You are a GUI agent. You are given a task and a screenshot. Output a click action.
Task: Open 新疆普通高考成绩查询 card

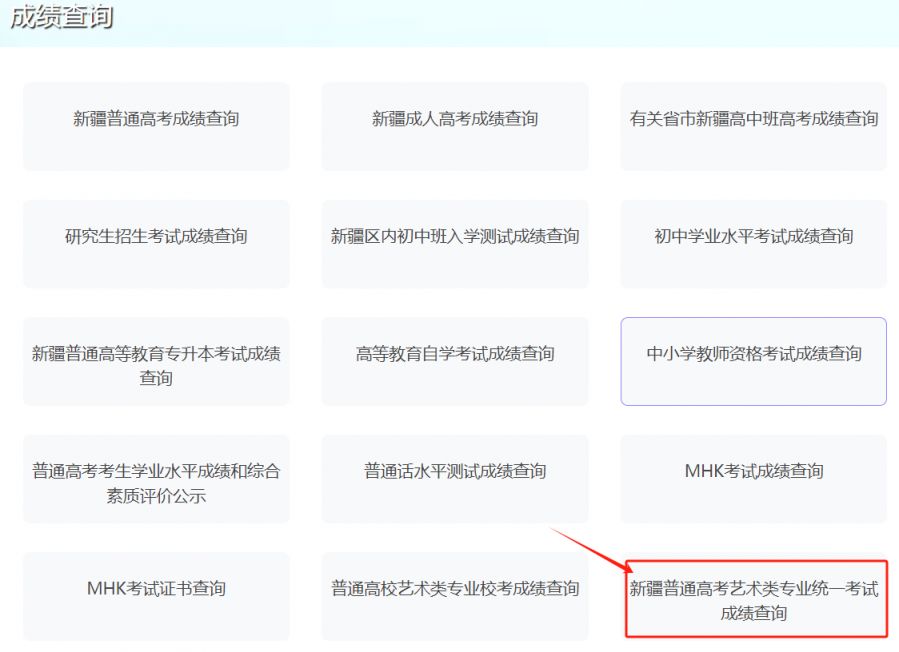click(x=156, y=126)
